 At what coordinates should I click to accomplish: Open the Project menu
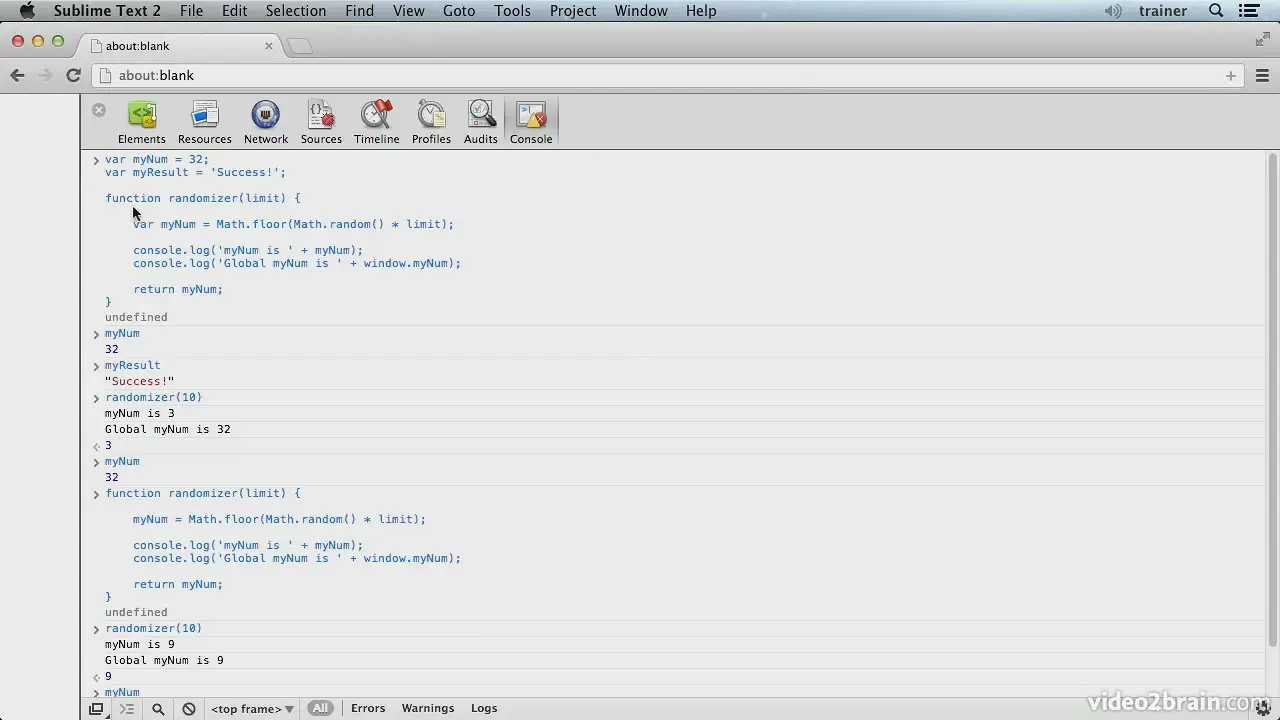(x=573, y=11)
